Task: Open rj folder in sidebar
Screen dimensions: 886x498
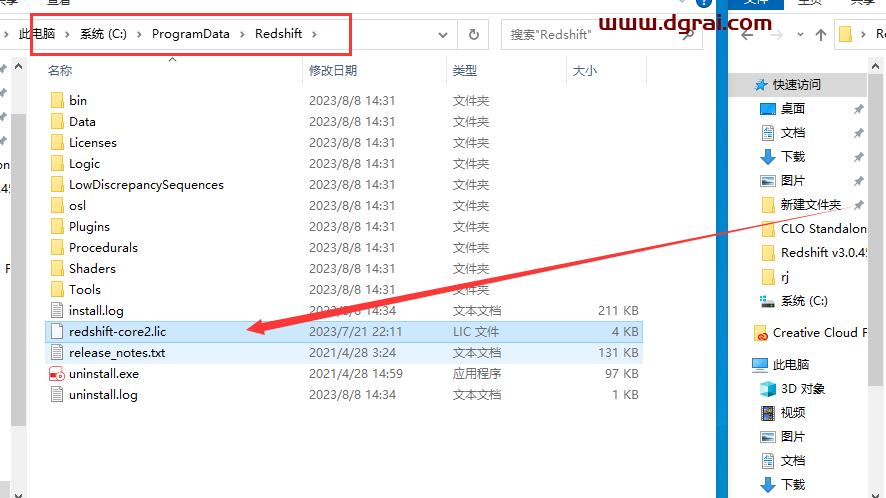Action: (x=784, y=277)
